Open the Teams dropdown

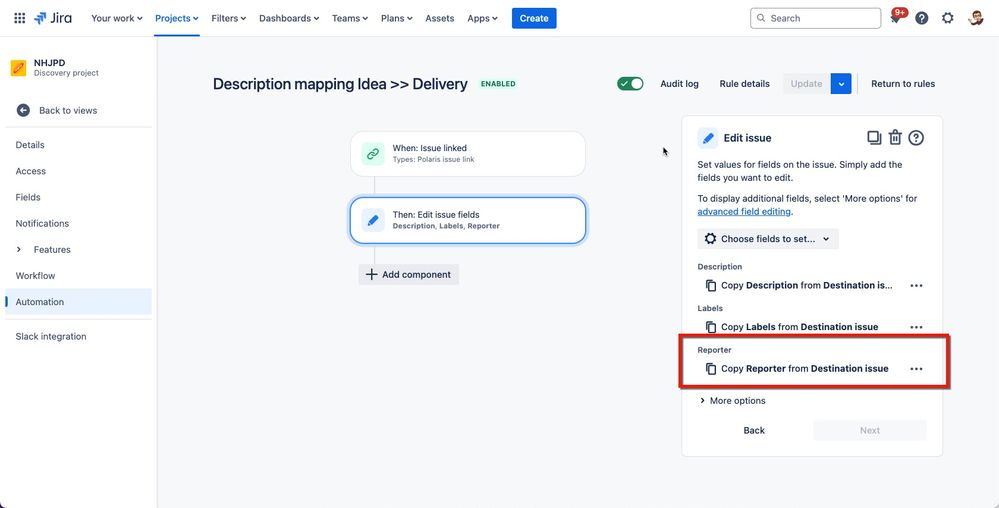350,18
